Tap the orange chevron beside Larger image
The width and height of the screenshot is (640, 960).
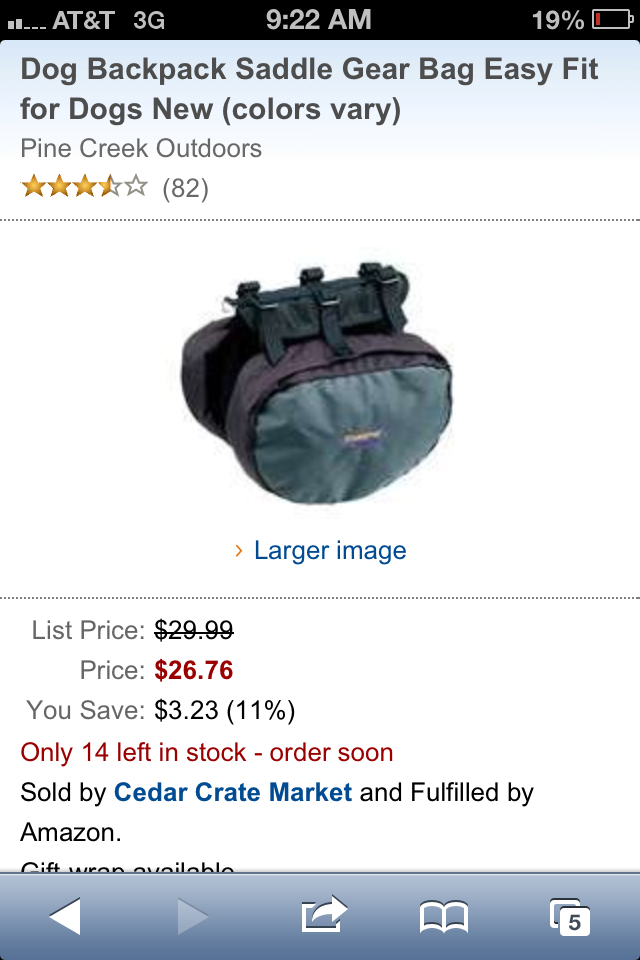(x=239, y=550)
